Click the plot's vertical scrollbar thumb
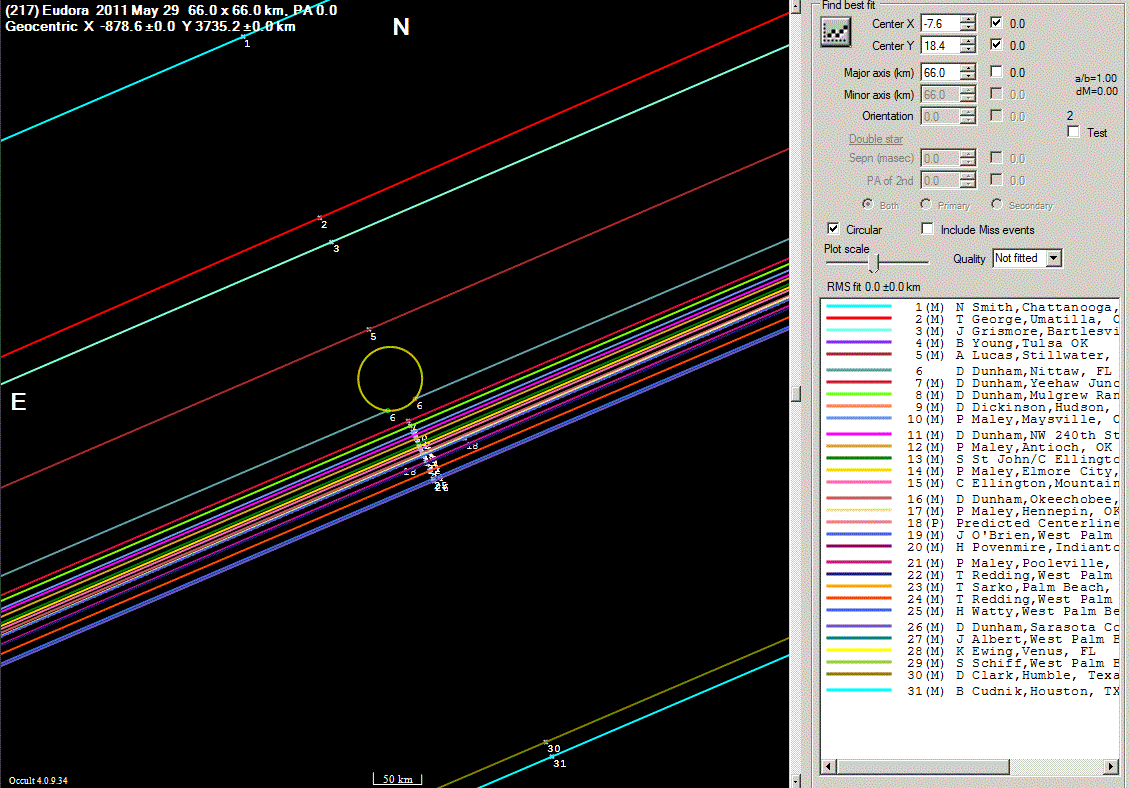Viewport: 1129px width, 788px height. point(796,394)
